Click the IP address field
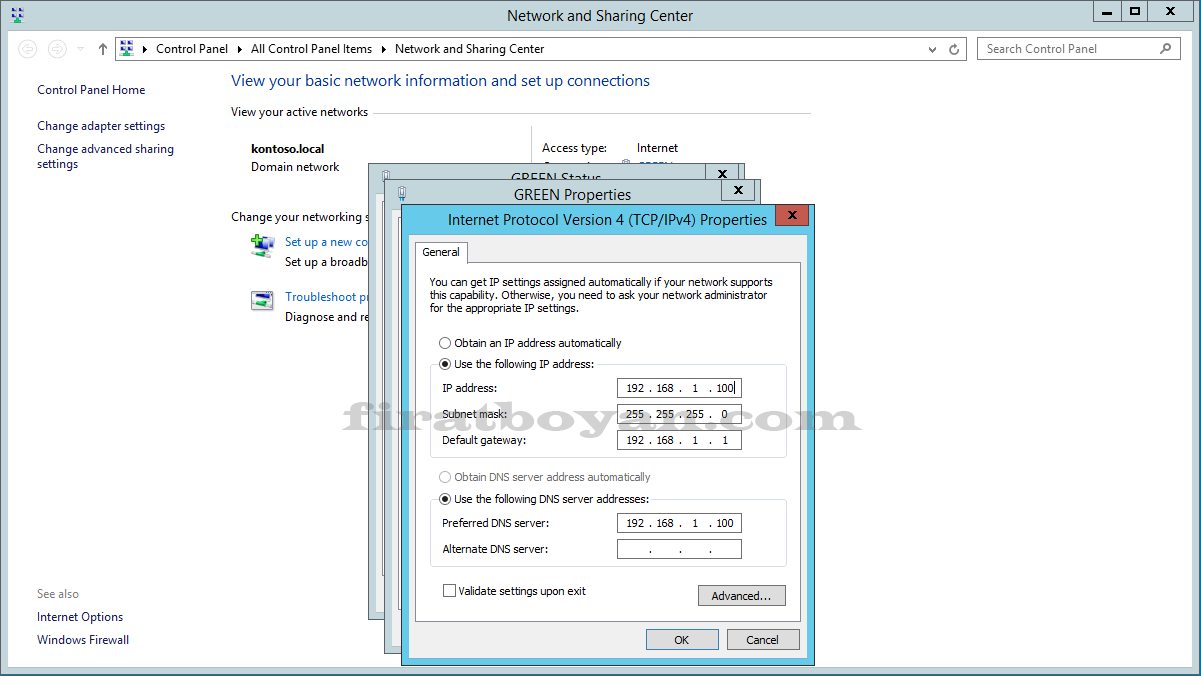1201x676 pixels. [680, 388]
